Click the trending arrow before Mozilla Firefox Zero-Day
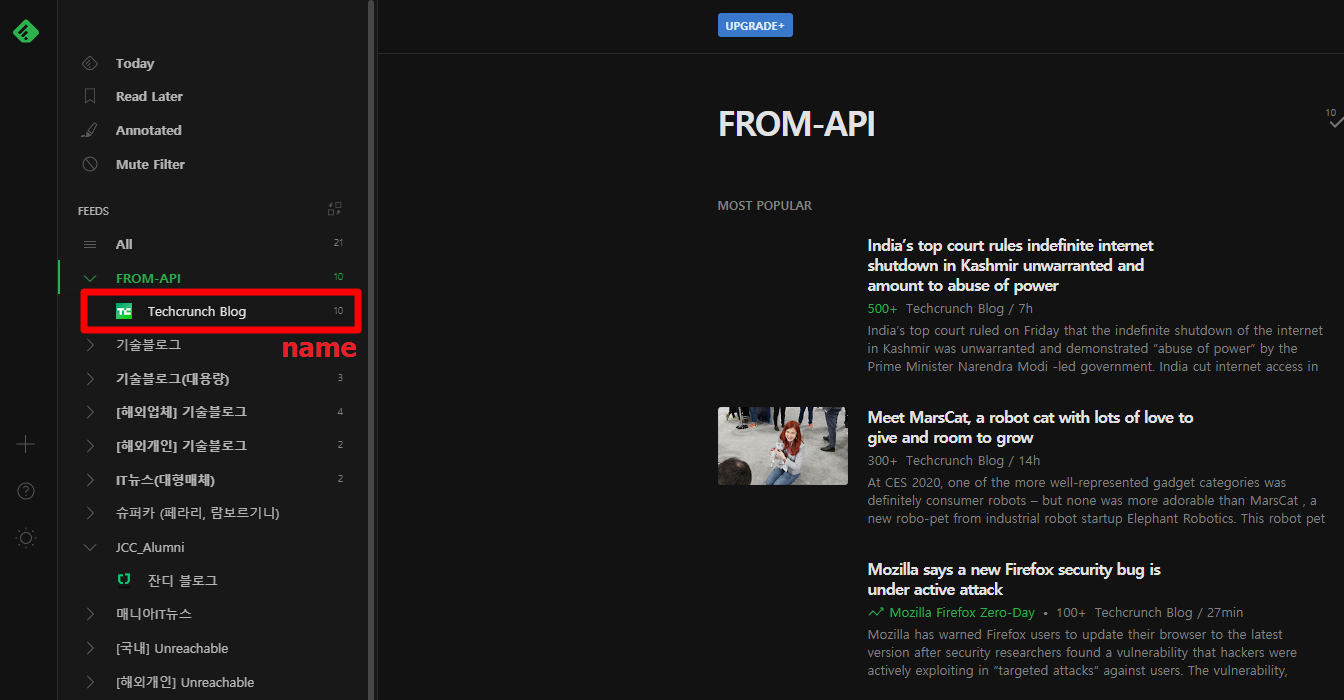The width and height of the screenshot is (1344, 700). point(876,612)
